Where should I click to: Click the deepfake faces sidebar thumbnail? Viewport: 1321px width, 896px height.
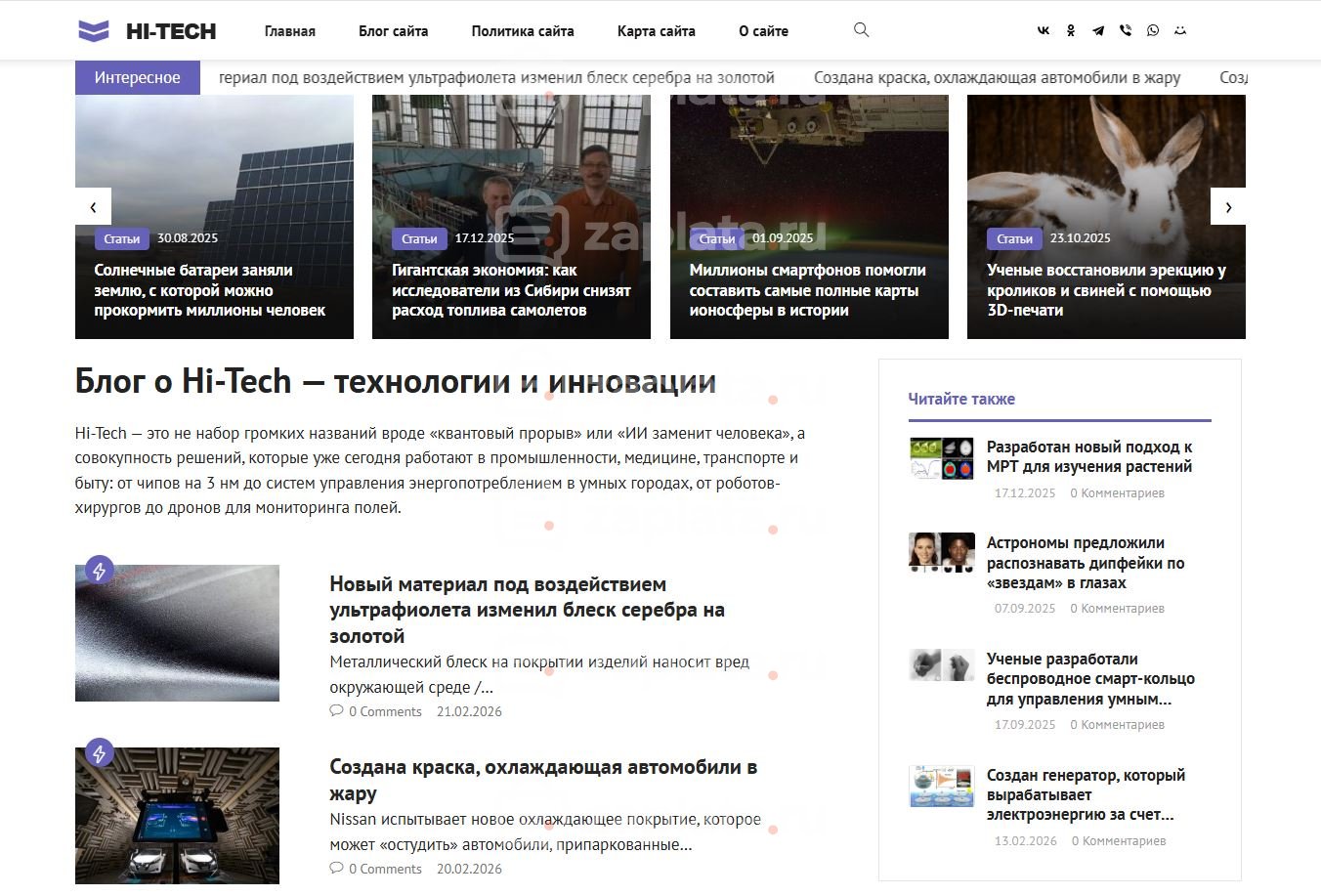(942, 552)
